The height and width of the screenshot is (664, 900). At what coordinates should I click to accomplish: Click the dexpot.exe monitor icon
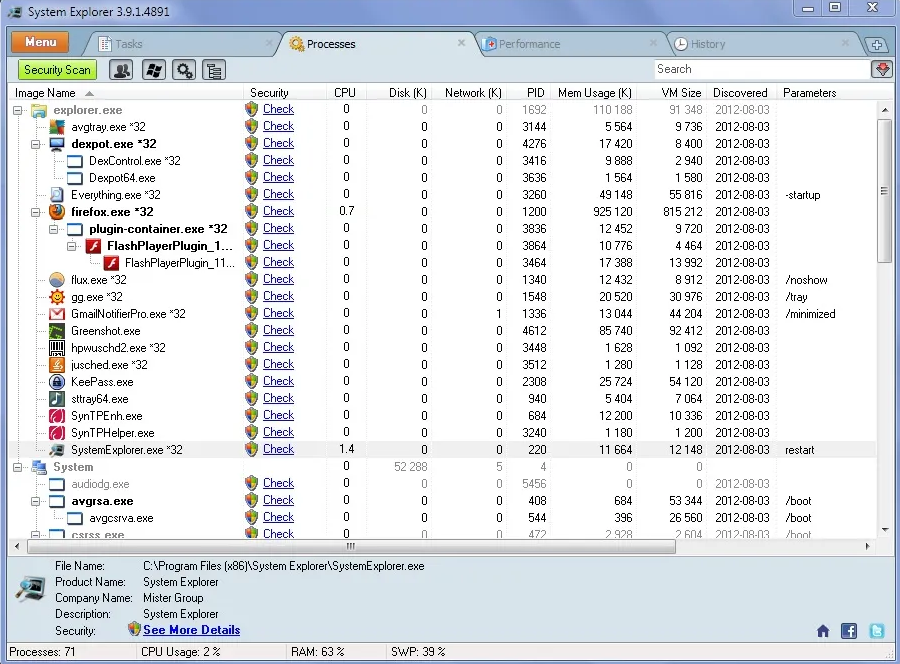[x=57, y=143]
